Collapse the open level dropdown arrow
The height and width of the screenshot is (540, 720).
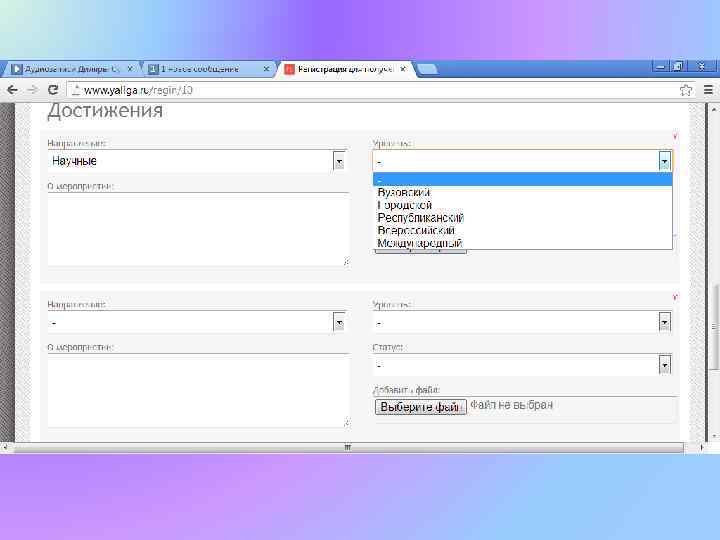coord(664,161)
